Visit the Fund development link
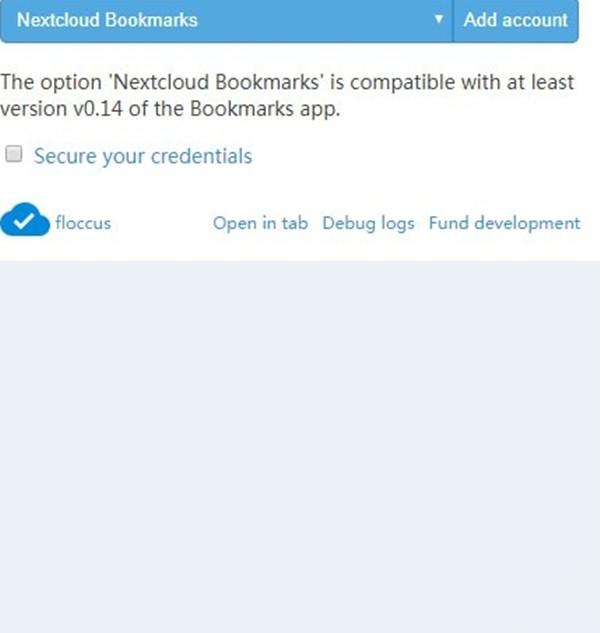Viewport: 600px width, 633px height. (504, 223)
